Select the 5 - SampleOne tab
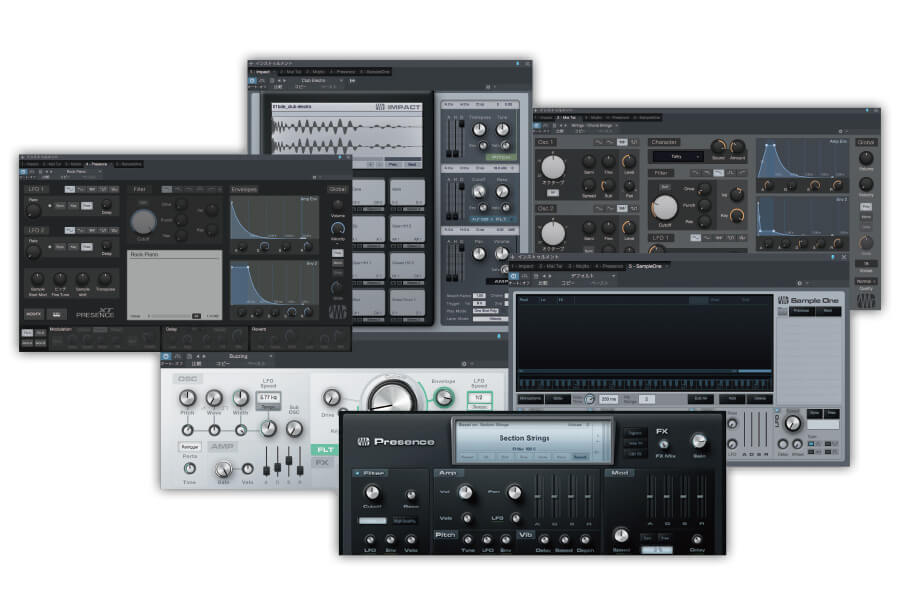Viewport: 900px width, 600px height. point(646,266)
